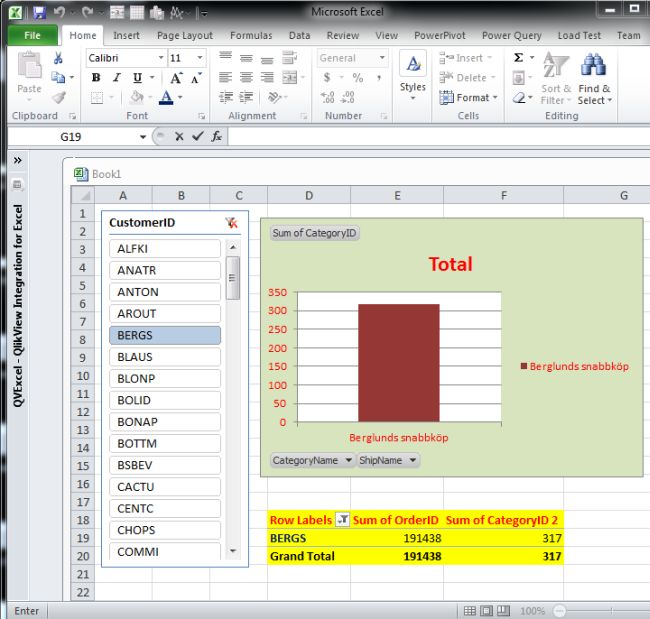Click the Grow Font icon
650x619 pixels.
point(176,78)
